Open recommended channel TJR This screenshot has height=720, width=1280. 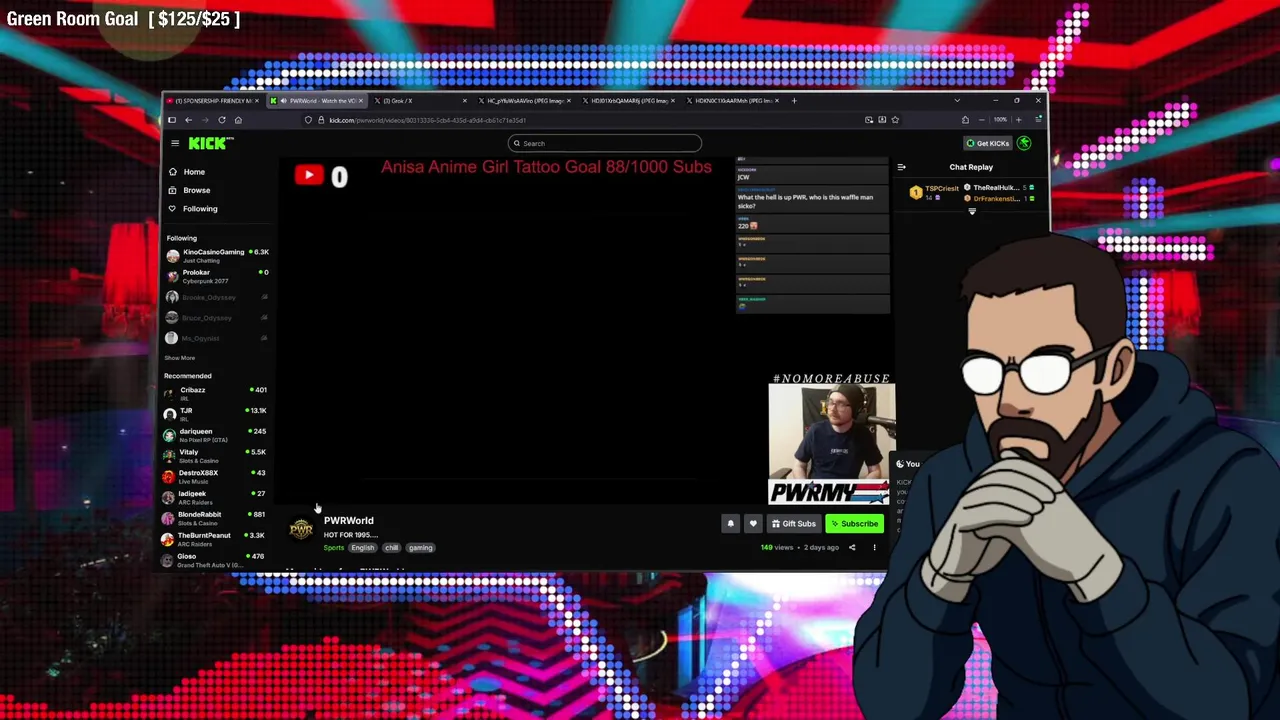coord(216,414)
